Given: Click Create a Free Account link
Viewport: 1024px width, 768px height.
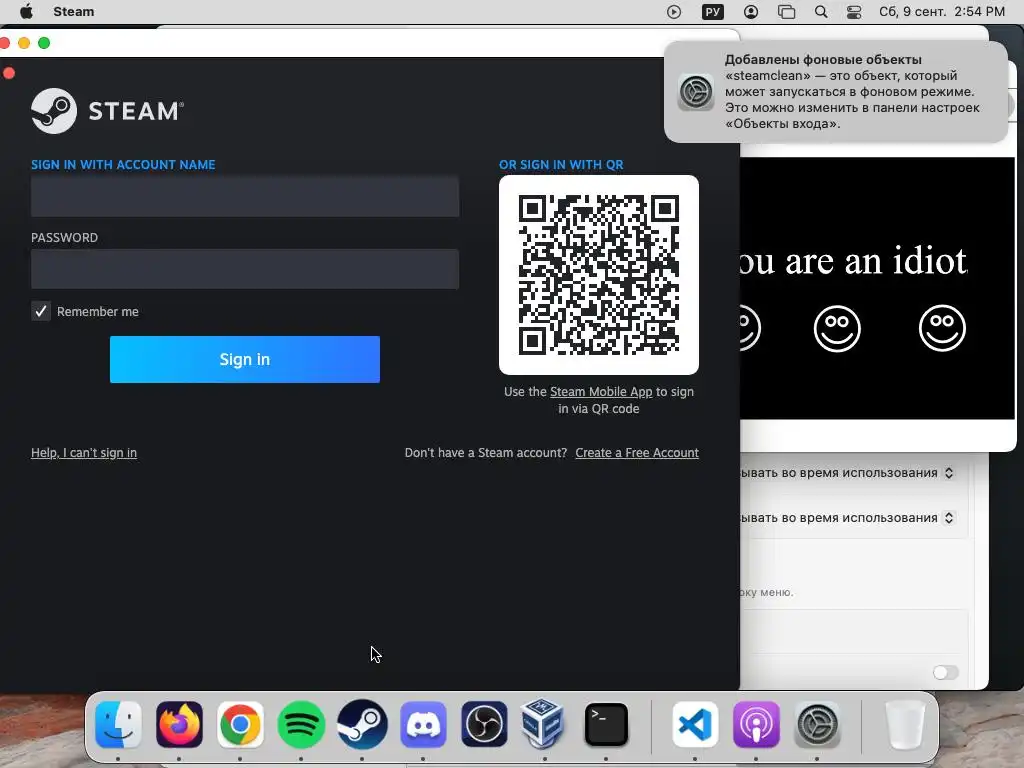Looking at the screenshot, I should click(x=637, y=453).
